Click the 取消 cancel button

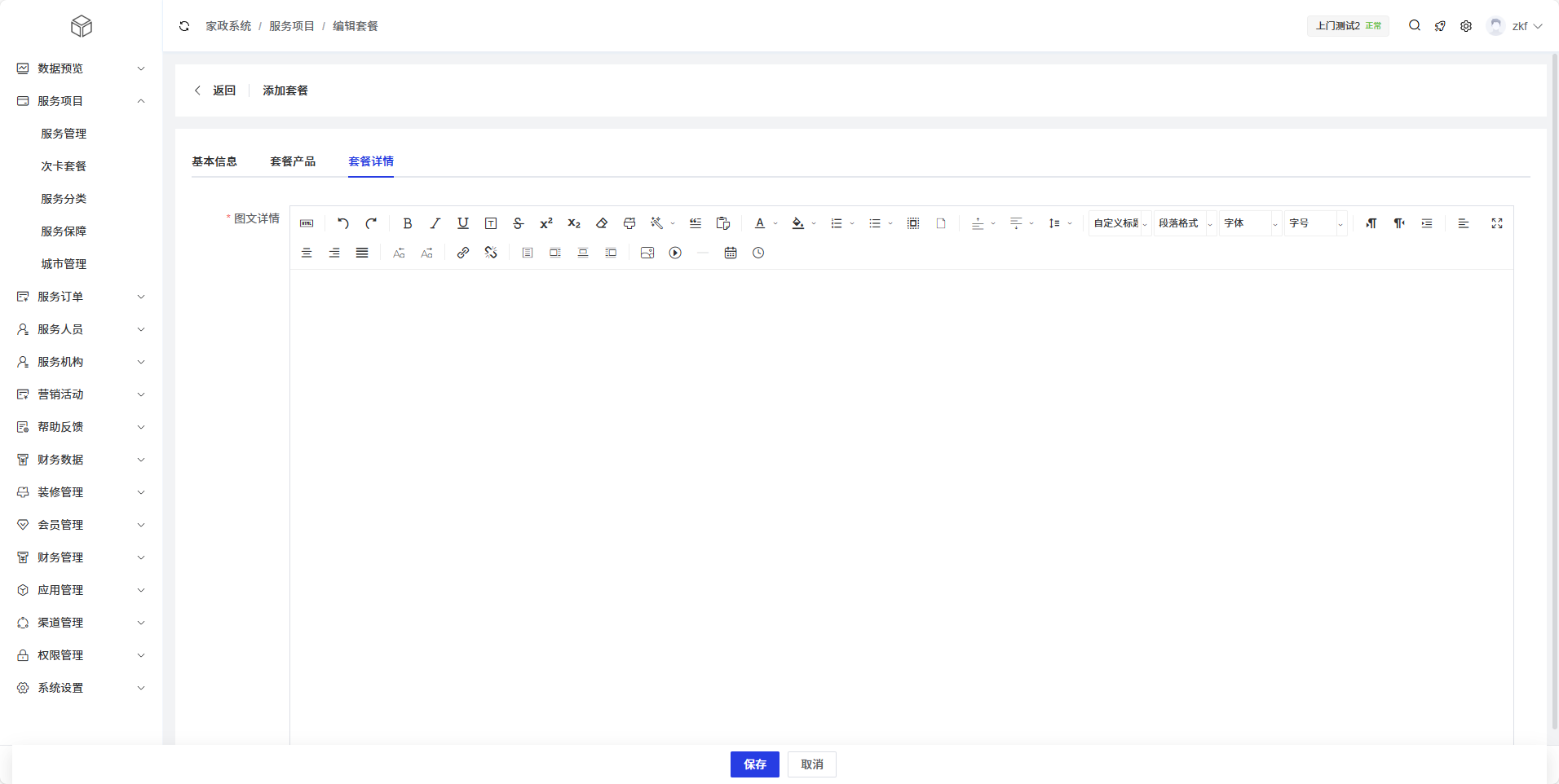(x=812, y=764)
